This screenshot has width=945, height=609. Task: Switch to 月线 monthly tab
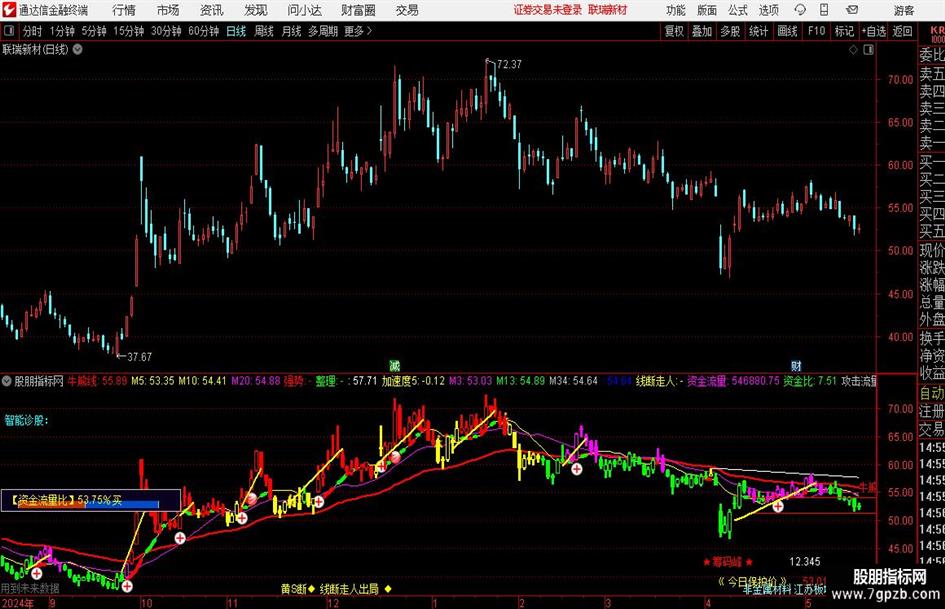[x=292, y=31]
